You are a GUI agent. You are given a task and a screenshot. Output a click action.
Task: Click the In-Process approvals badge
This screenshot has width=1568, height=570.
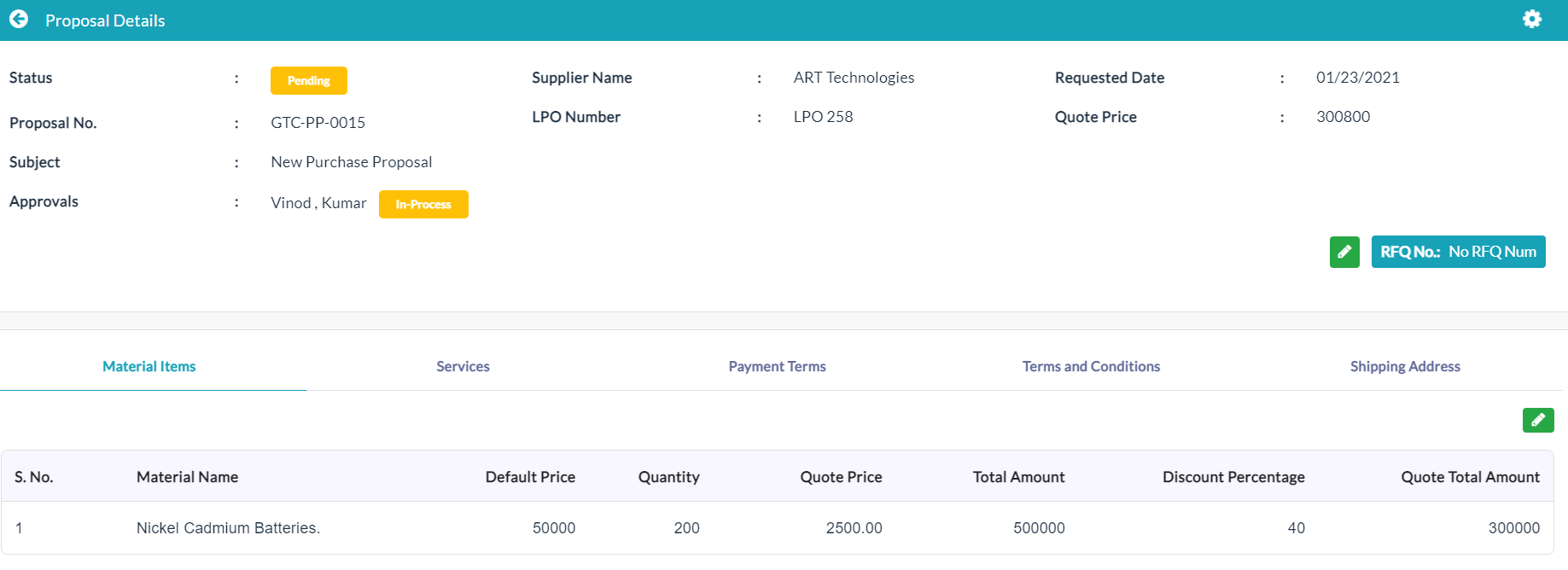click(x=423, y=204)
